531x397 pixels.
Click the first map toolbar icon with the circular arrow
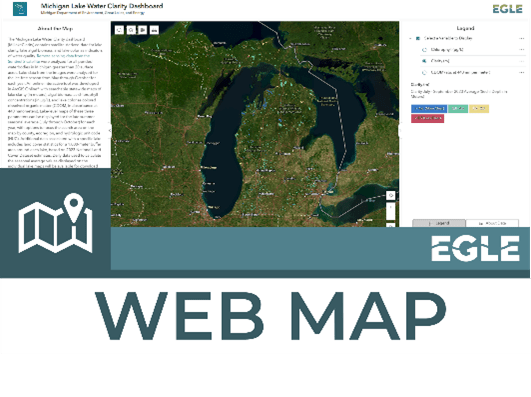[119, 30]
